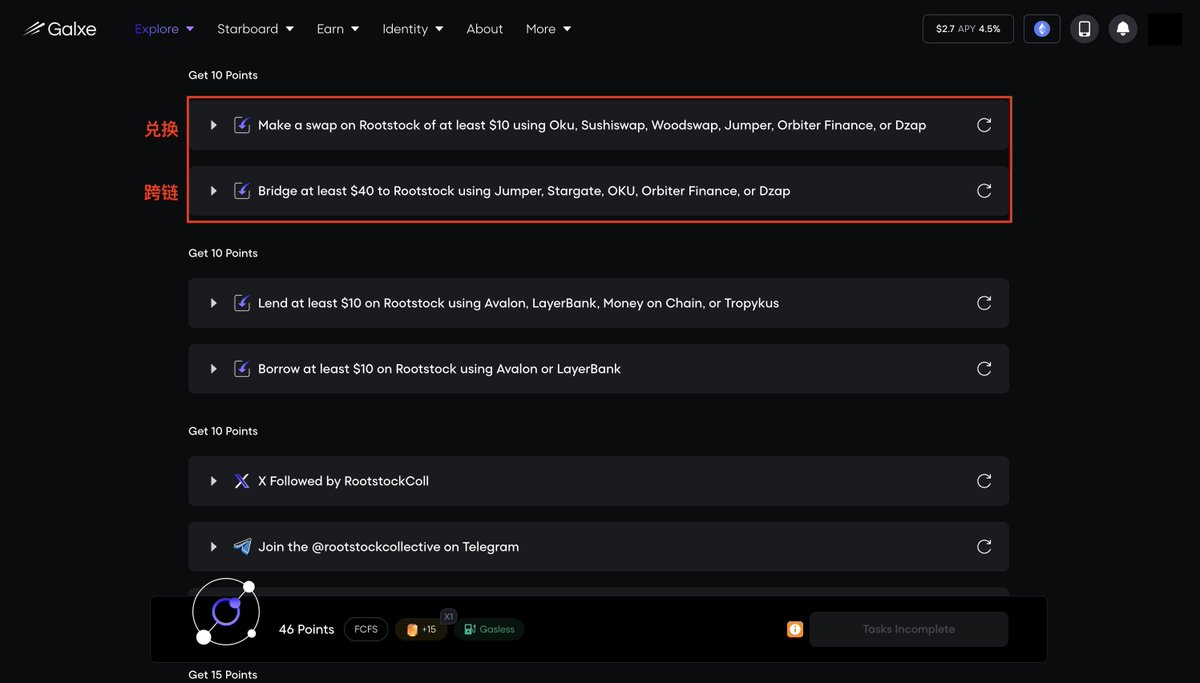The height and width of the screenshot is (683, 1200).
Task: Click the orange info icon
Action: [x=795, y=629]
